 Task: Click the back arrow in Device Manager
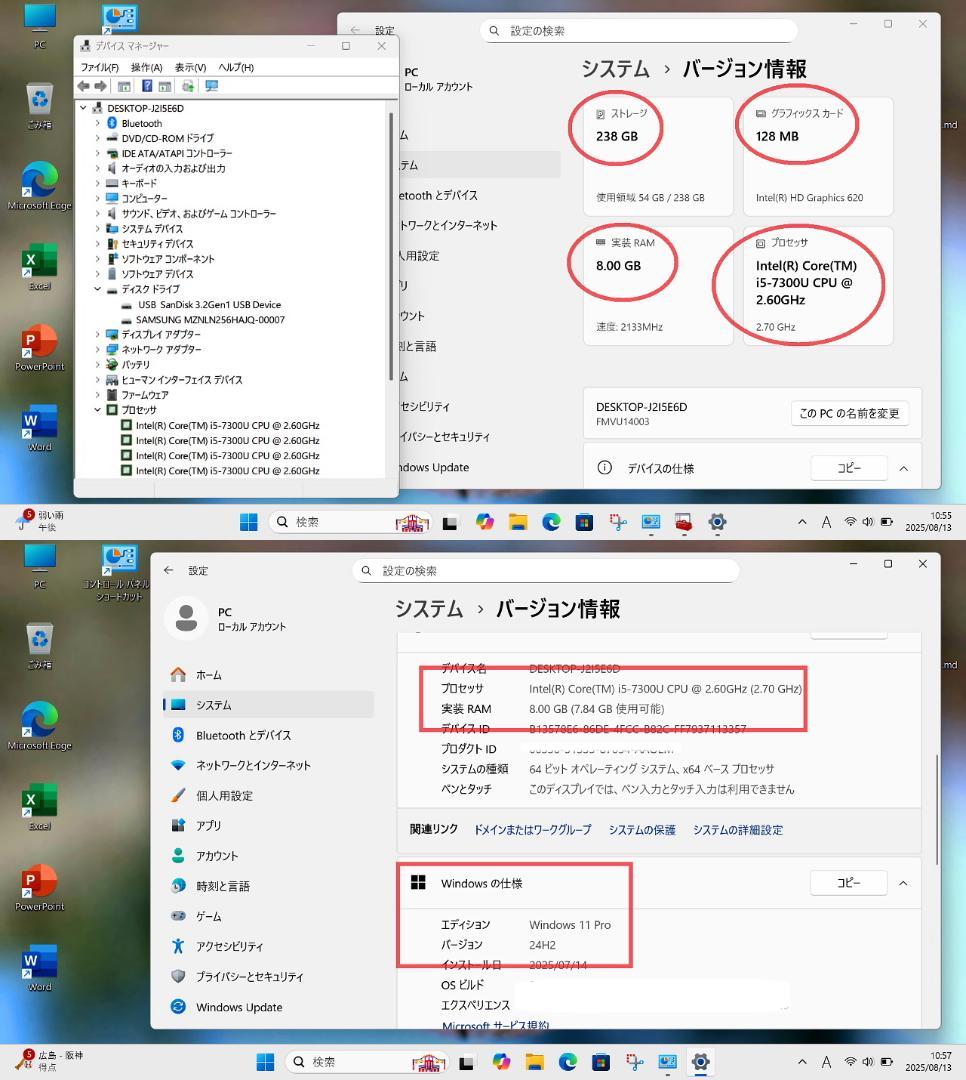point(83,86)
